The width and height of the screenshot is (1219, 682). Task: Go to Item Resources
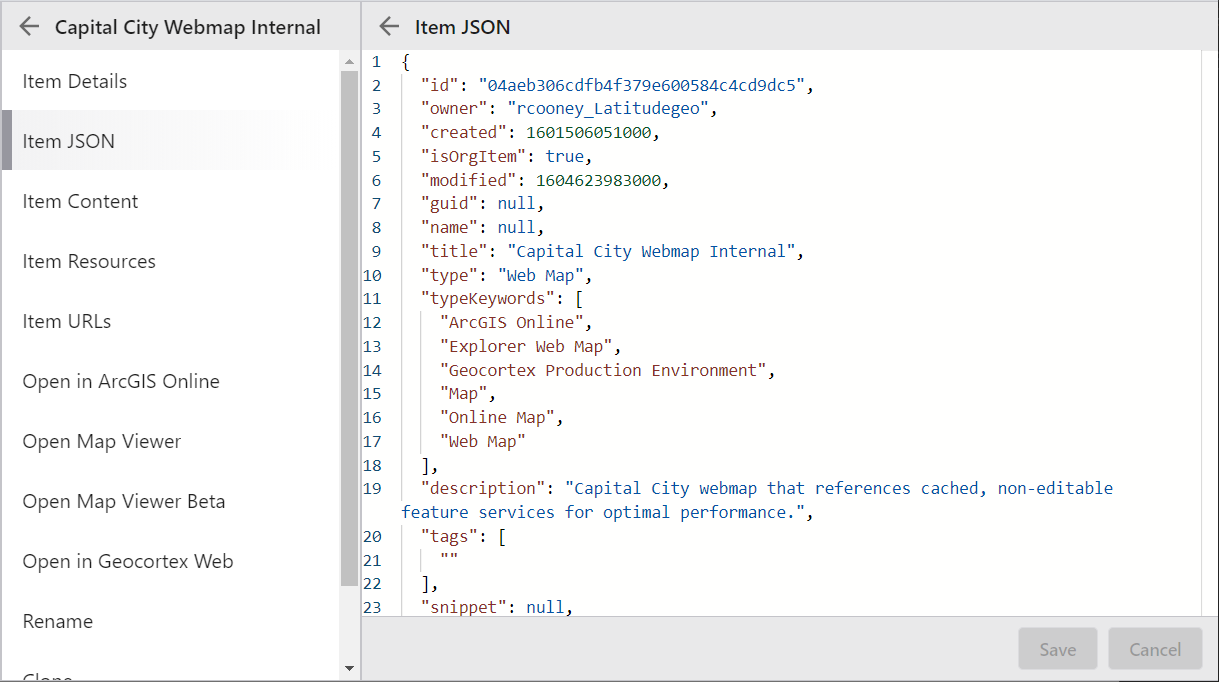pos(170,261)
